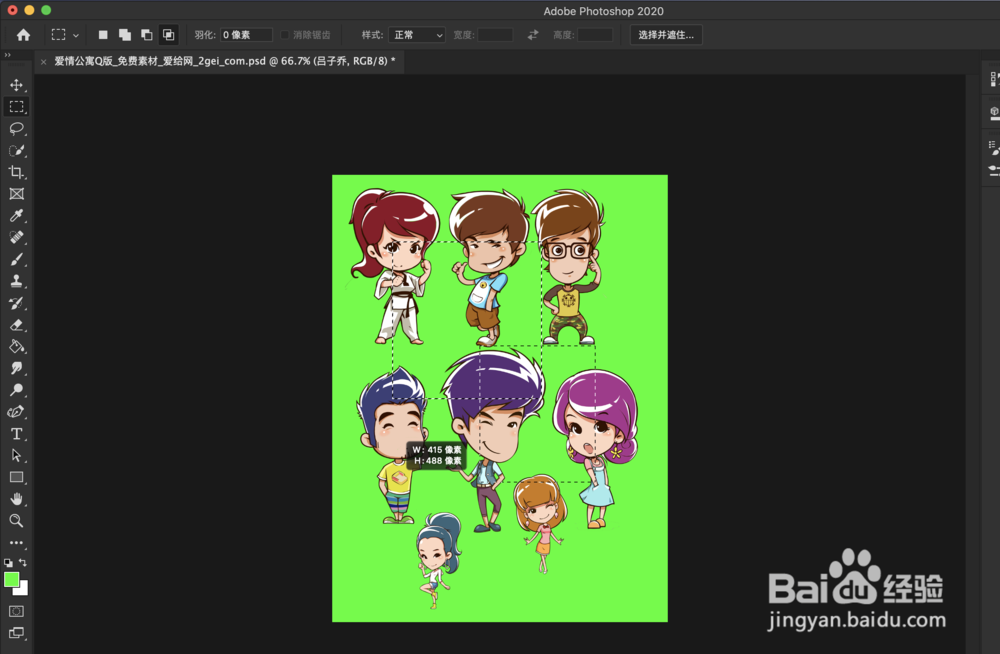The image size is (1000, 654).
Task: Click the 选择并遮住... button
Action: click(666, 35)
